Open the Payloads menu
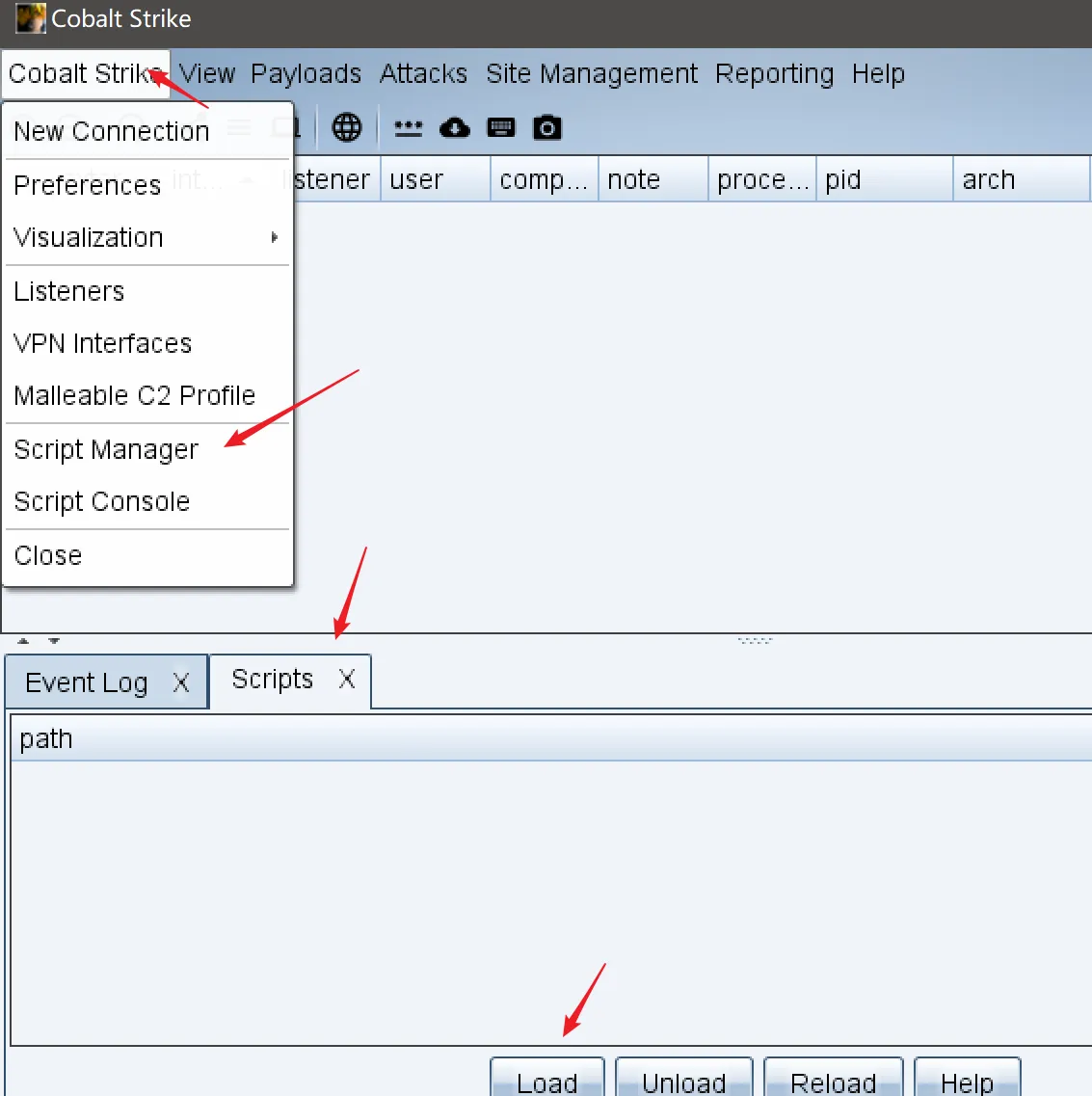Screen dimensions: 1092x1096 pyautogui.click(x=306, y=73)
